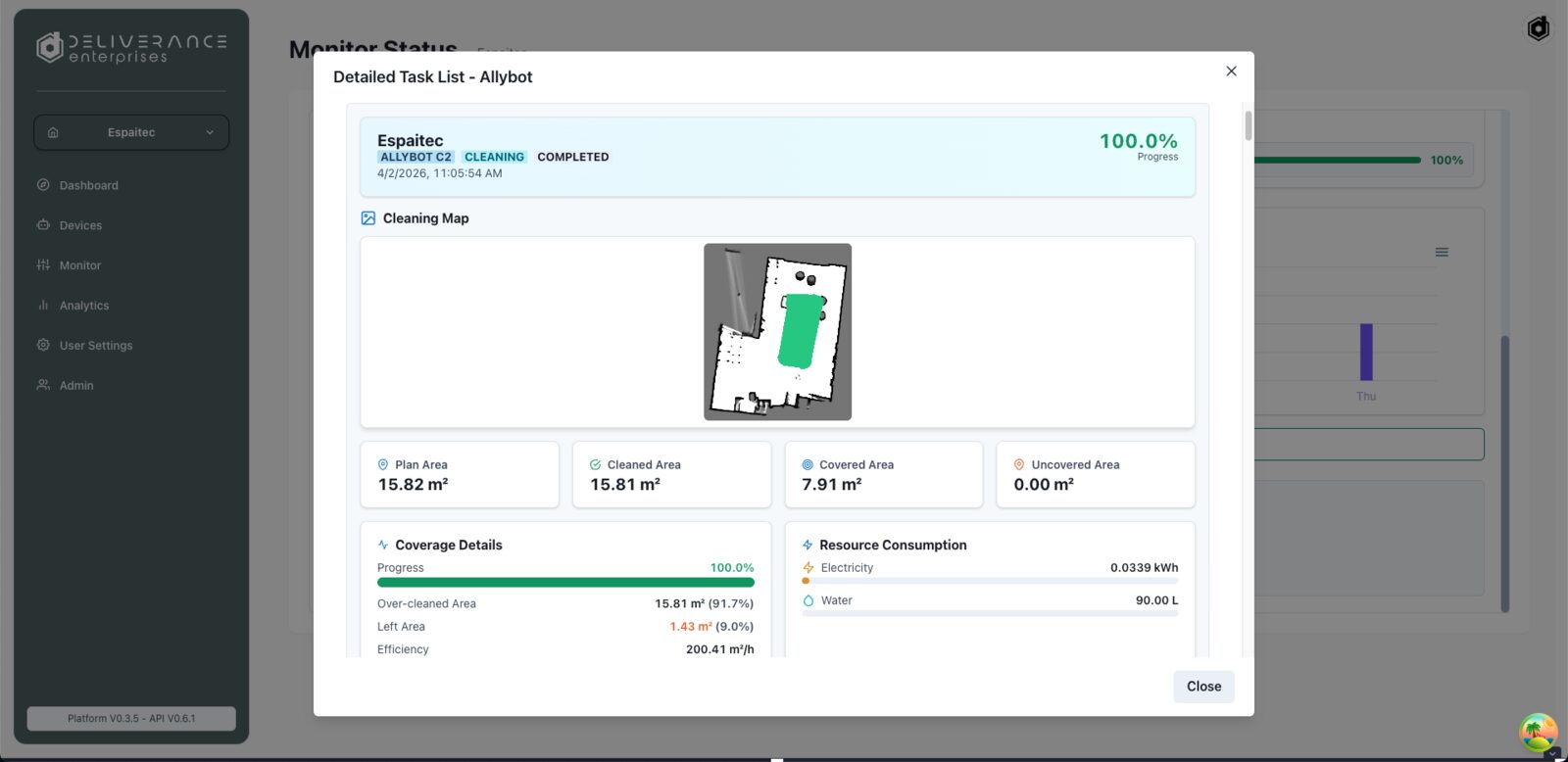This screenshot has height=762, width=1568.
Task: Click the Plan Area pin icon
Action: pyautogui.click(x=383, y=465)
